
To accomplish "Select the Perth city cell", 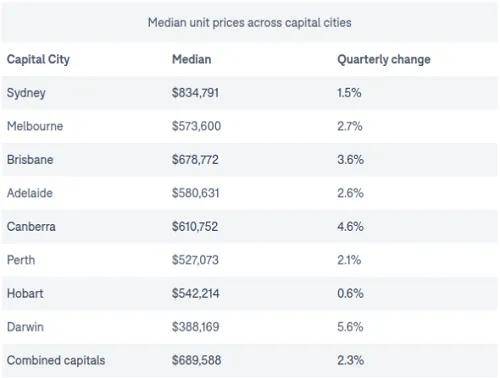I will tap(21, 260).
